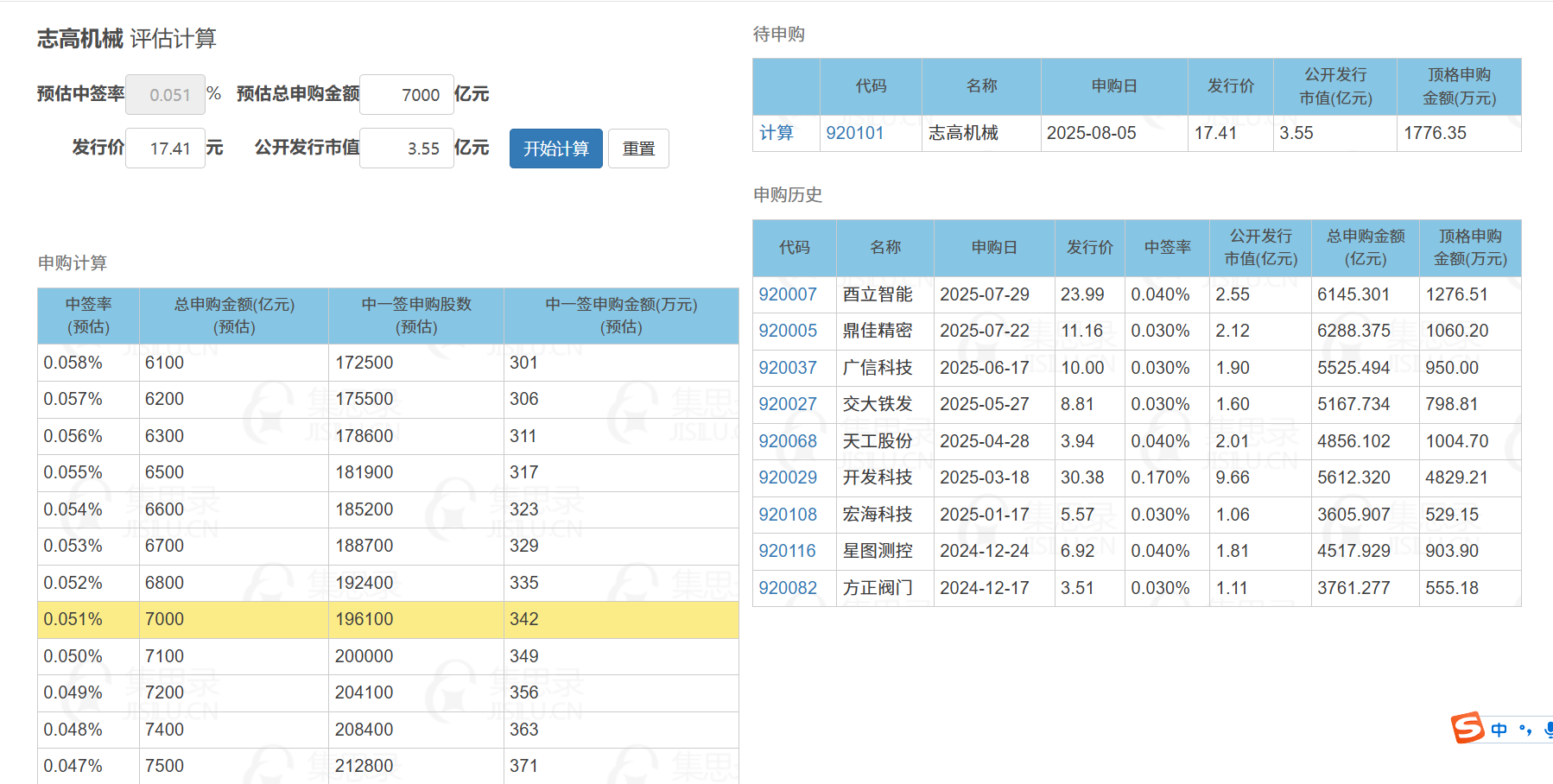The width and height of the screenshot is (1553, 784).
Task: Open 920005 鼎佳精密 code link
Action: pyautogui.click(x=787, y=331)
